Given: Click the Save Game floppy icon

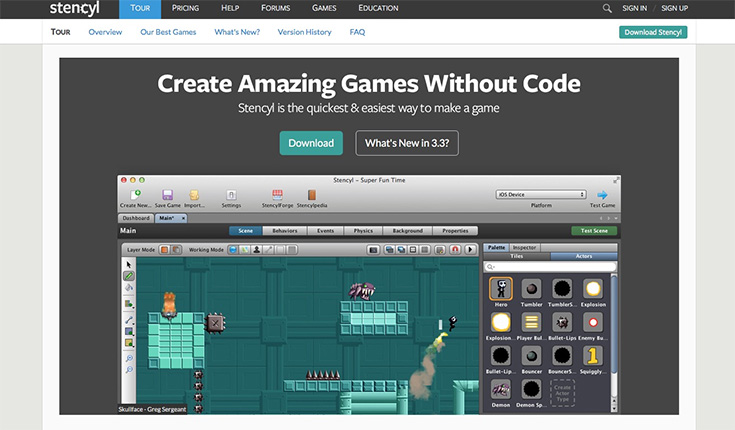Looking at the screenshot, I should 167,195.
